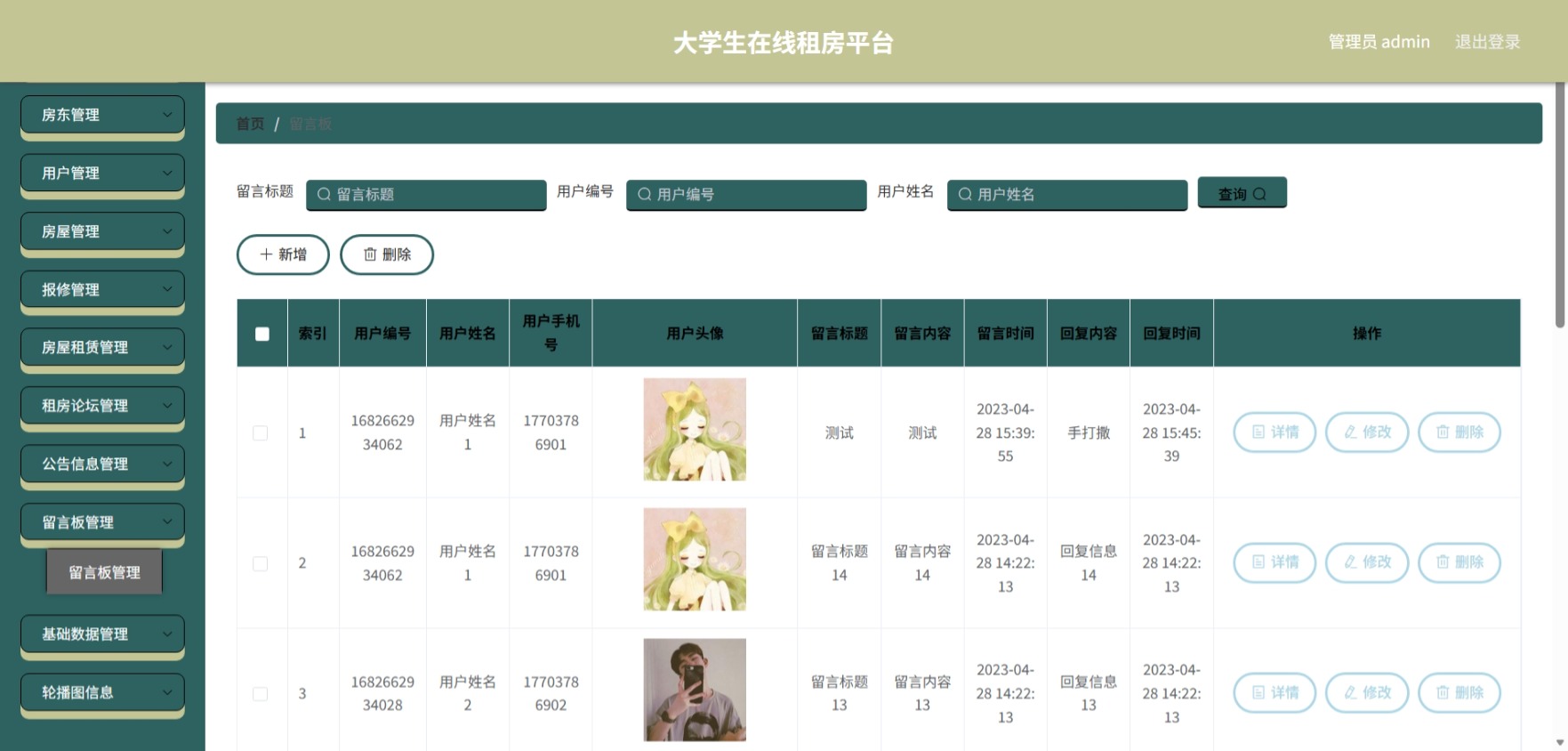1568x751 pixels.
Task: Click the plus icon on 新增 button
Action: click(x=266, y=254)
